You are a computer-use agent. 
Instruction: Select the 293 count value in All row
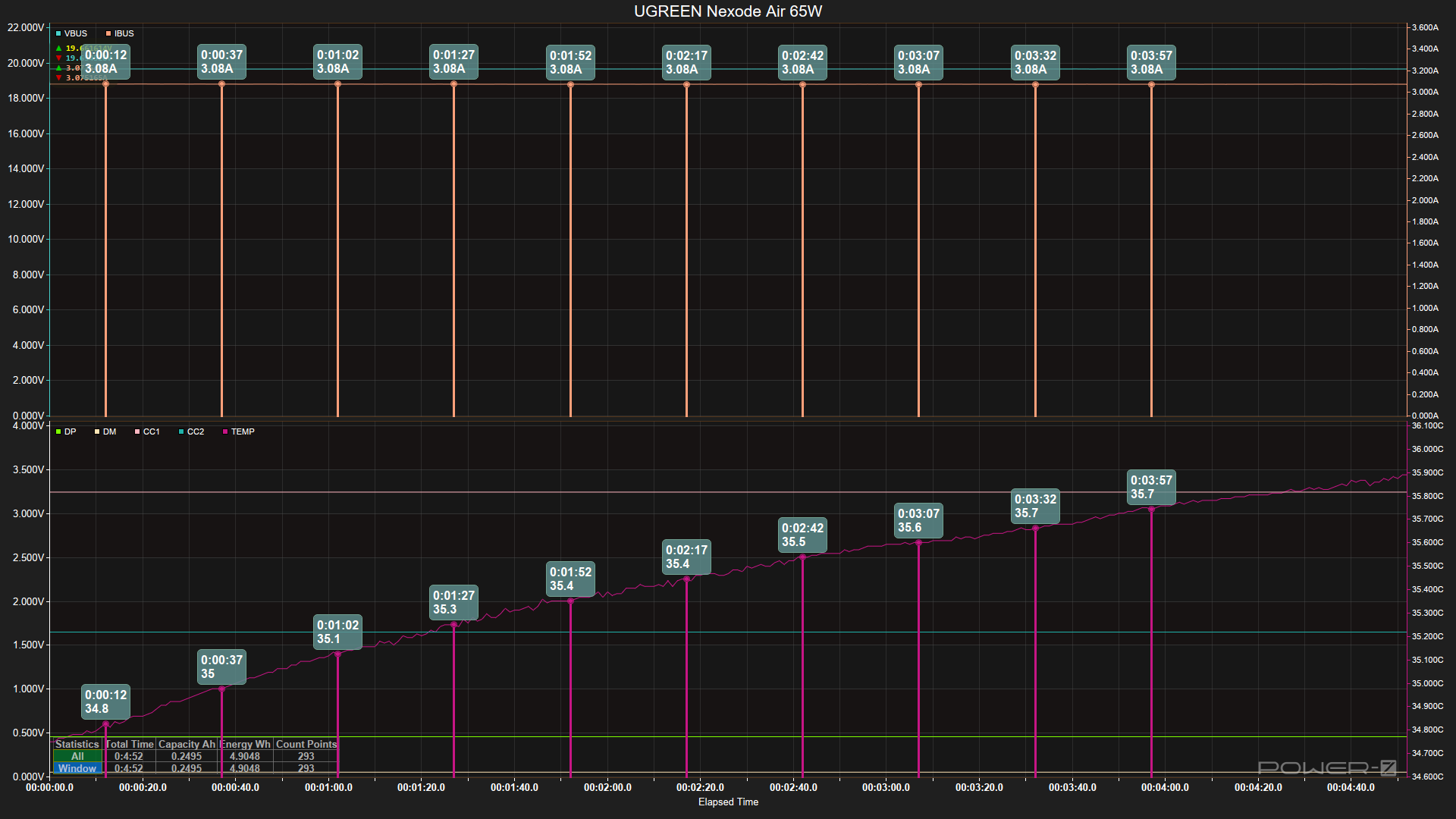tap(306, 756)
